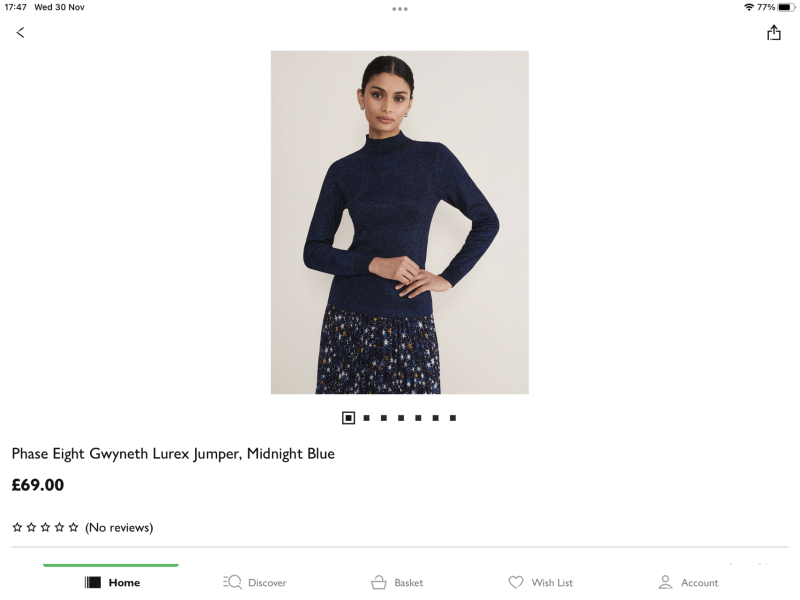Switch to the Wish List tab label

[x=552, y=583]
